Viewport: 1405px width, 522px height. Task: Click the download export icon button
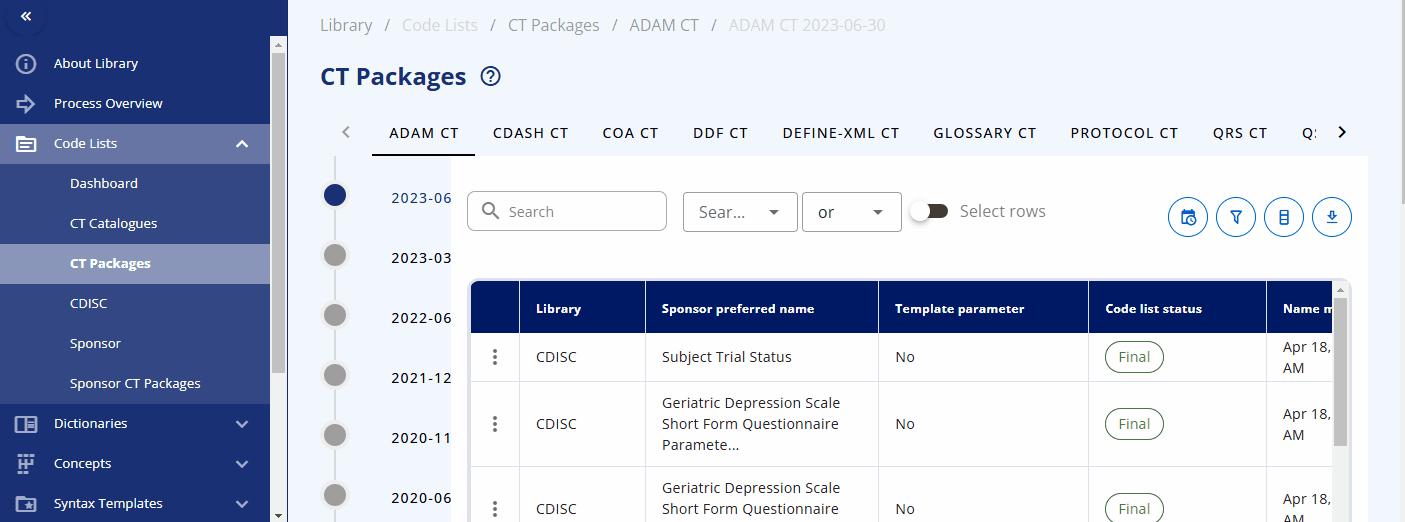[x=1332, y=217]
